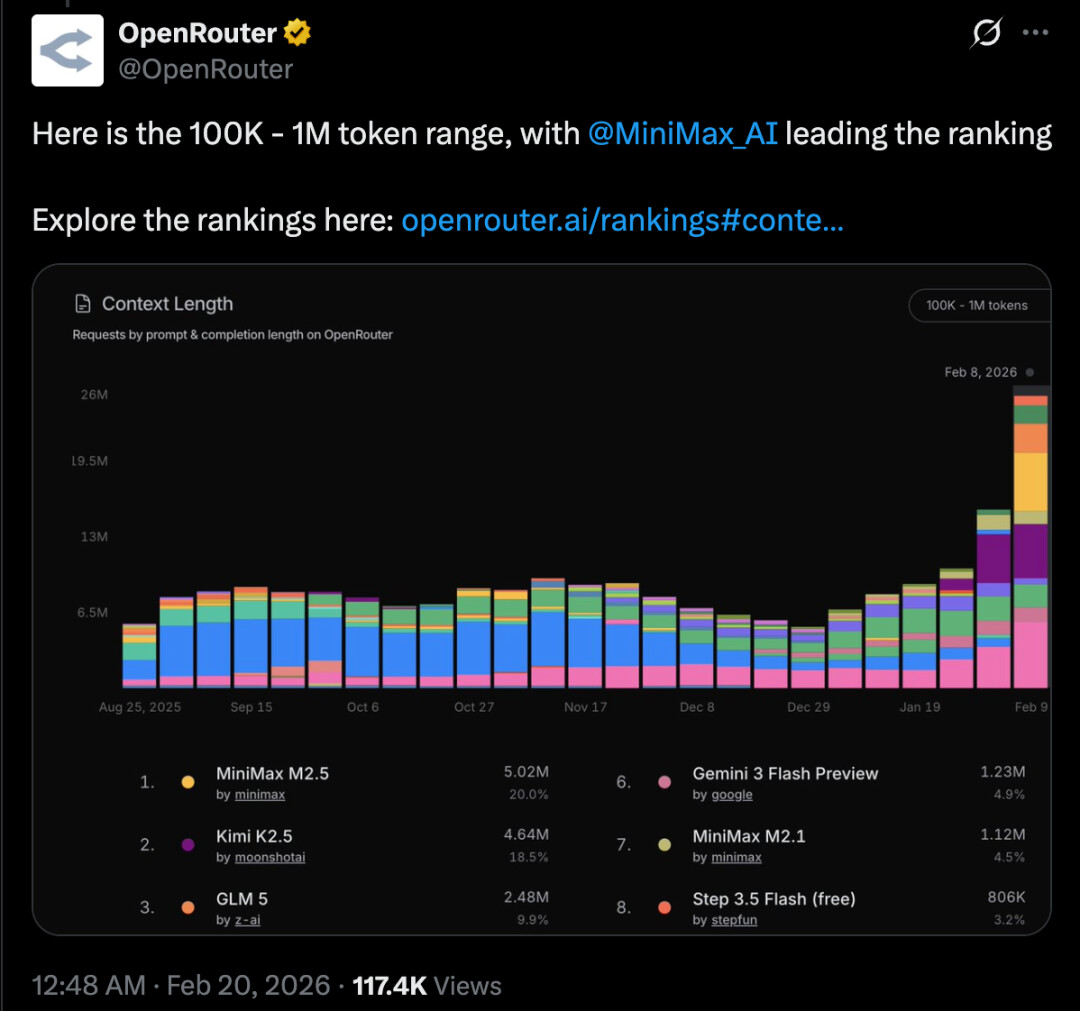Image resolution: width=1080 pixels, height=1011 pixels.
Task: Click the gold verified badge icon
Action: click(297, 33)
